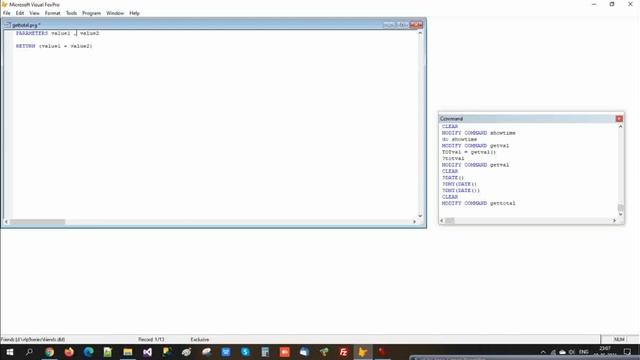This screenshot has width=640, height=360.
Task: Open the Python icon on taskbar
Action: (167, 352)
